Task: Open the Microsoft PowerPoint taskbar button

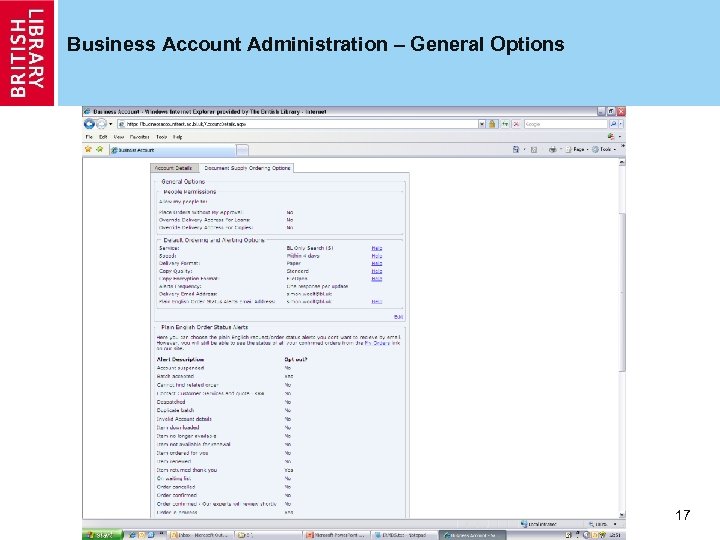Action: [x=336, y=535]
